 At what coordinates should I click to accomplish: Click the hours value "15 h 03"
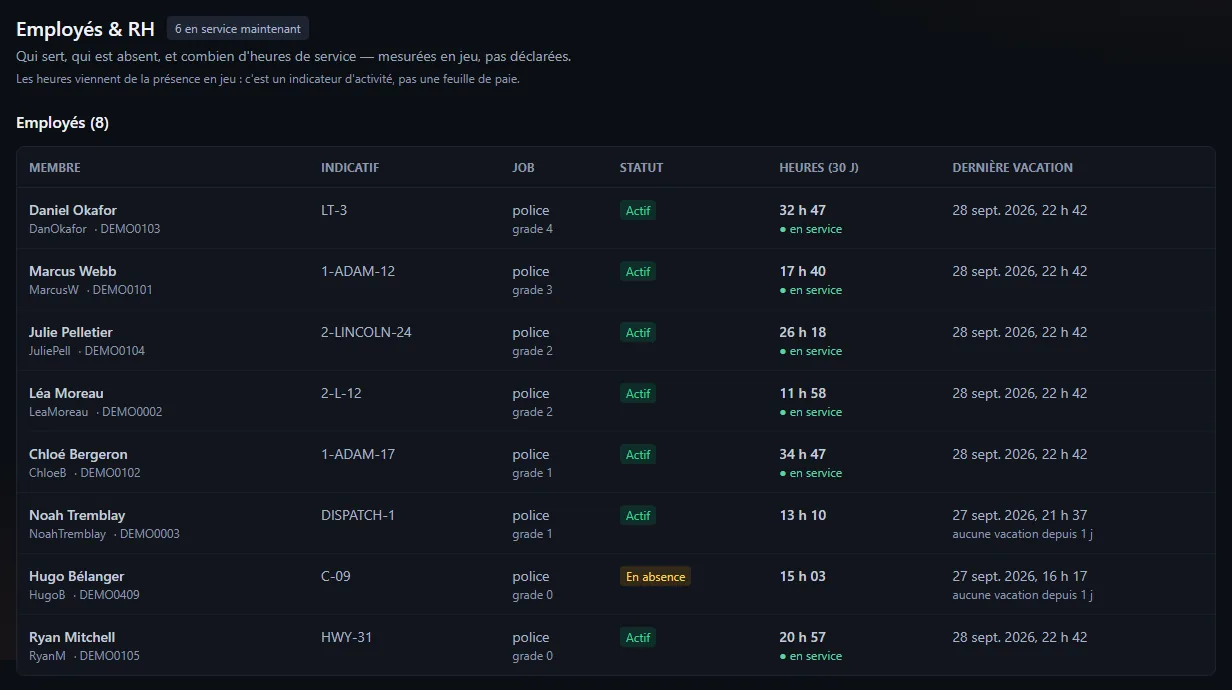point(803,576)
